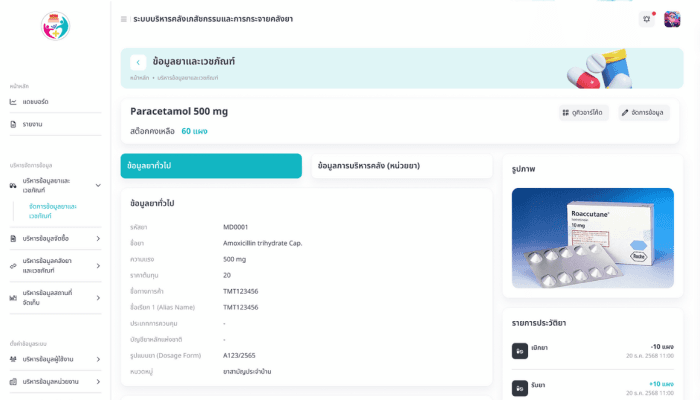Viewport: 700px width, 400px height.
Task: Click the รับยา history entry icon
Action: tap(520, 388)
